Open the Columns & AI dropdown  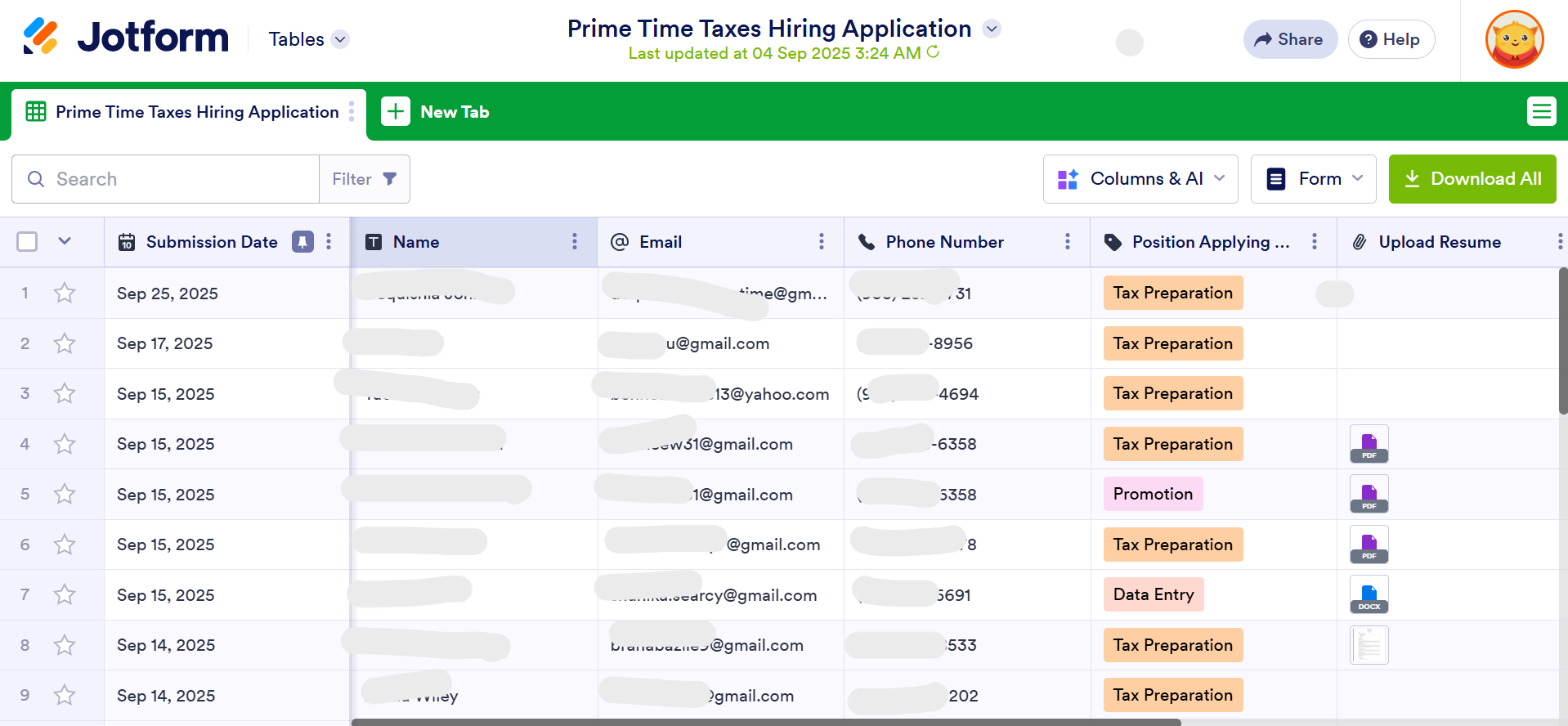(x=1140, y=179)
